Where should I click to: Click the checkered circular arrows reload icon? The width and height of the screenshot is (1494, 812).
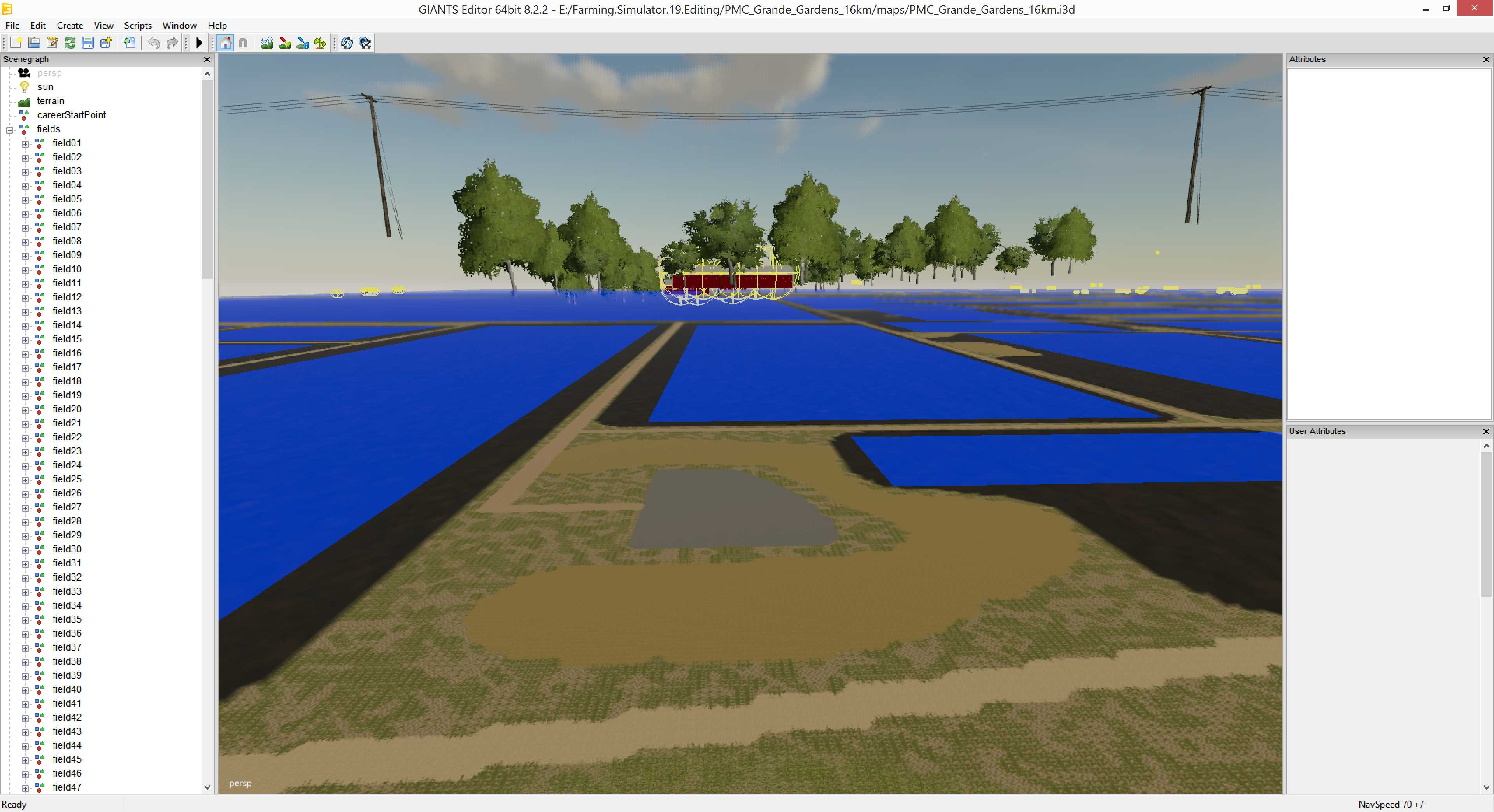coord(365,43)
